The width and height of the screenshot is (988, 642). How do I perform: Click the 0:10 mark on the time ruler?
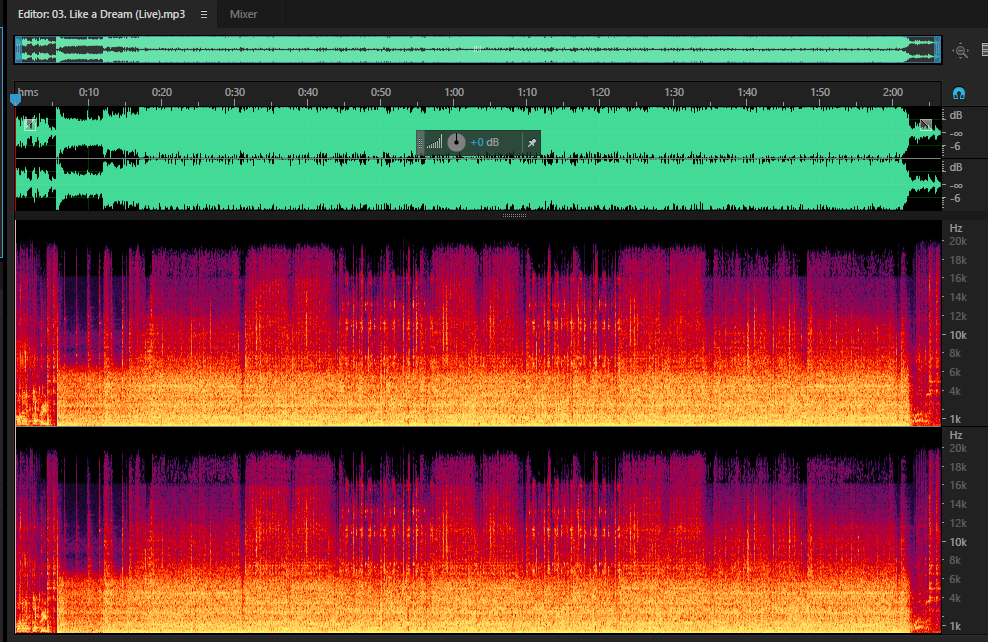click(89, 92)
